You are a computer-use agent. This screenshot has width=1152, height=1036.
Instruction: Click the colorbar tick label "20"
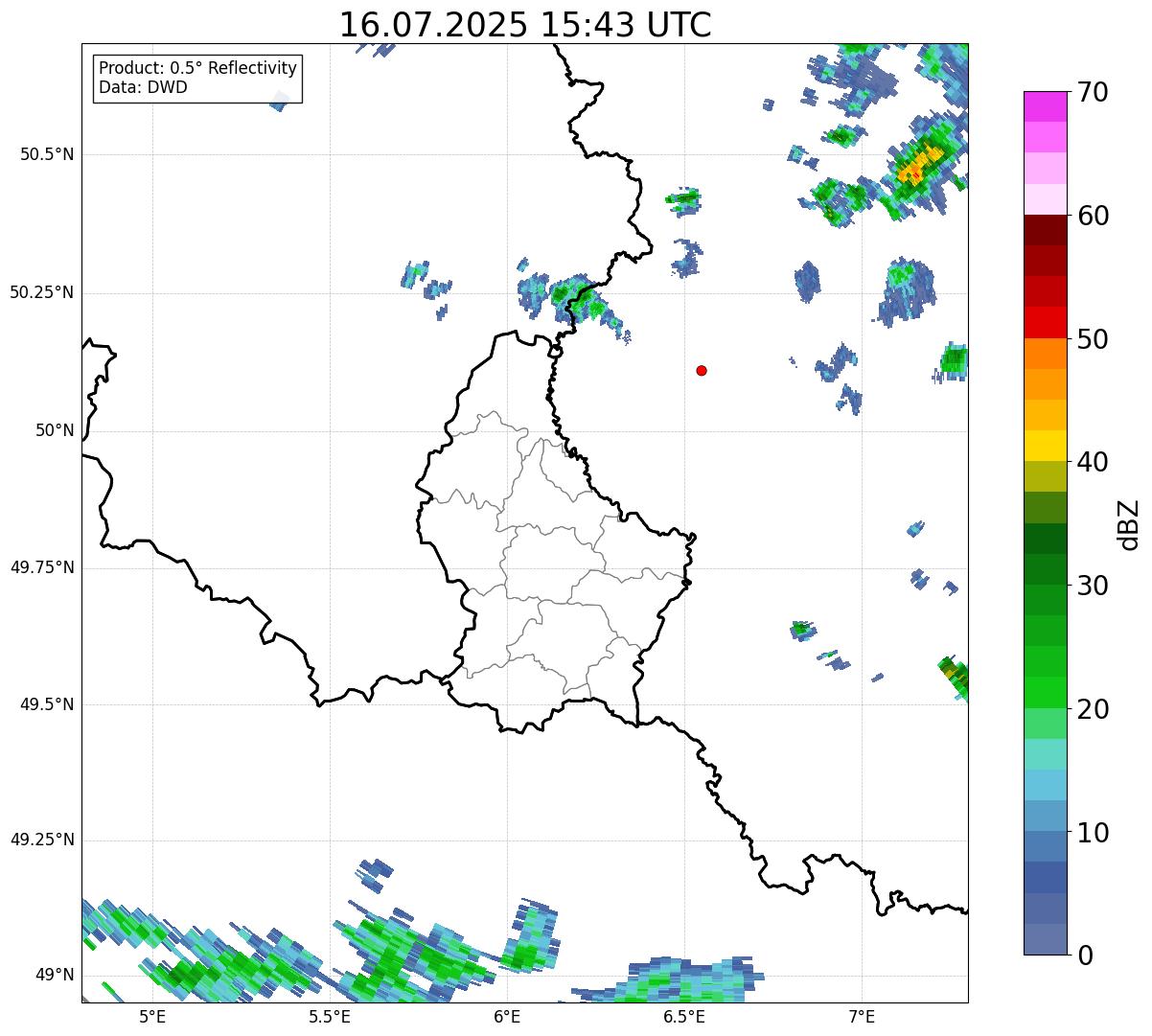[1093, 709]
